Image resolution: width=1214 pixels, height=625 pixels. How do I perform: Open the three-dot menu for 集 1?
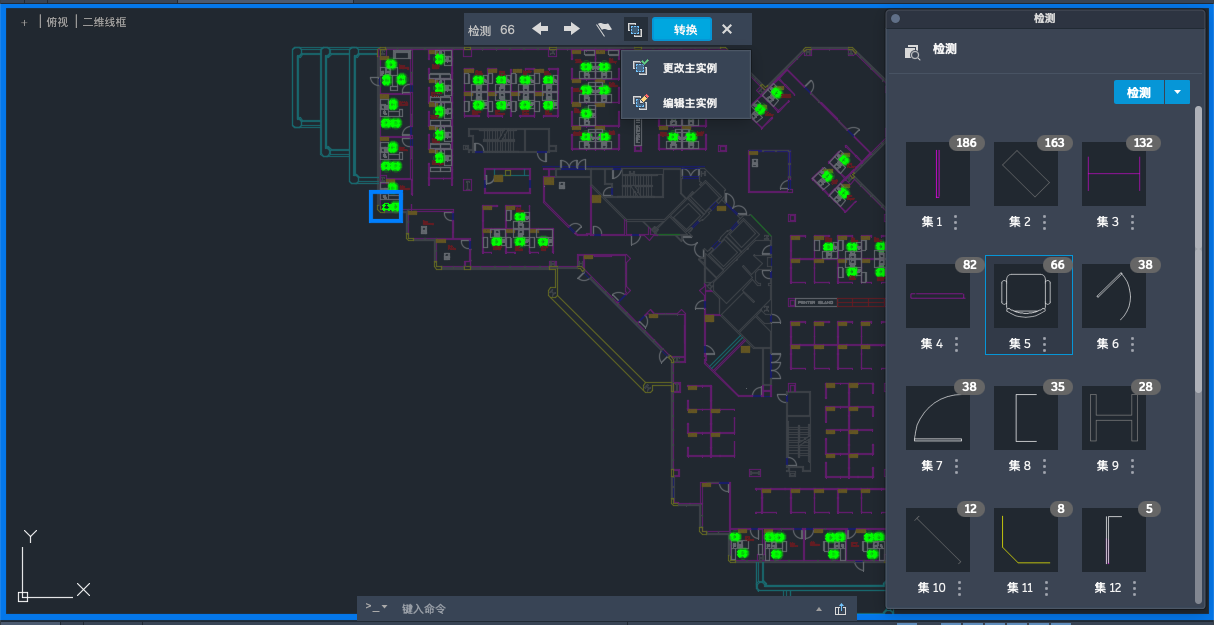tap(956, 222)
